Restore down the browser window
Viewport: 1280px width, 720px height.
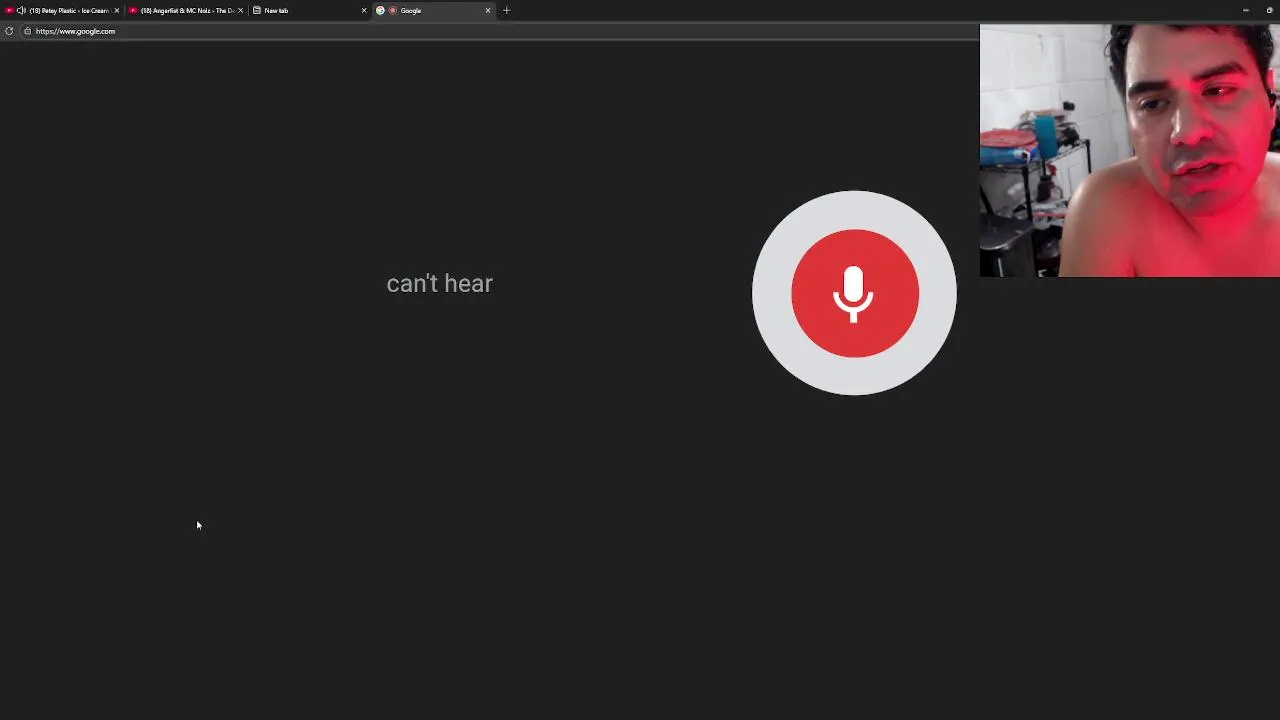1270,10
